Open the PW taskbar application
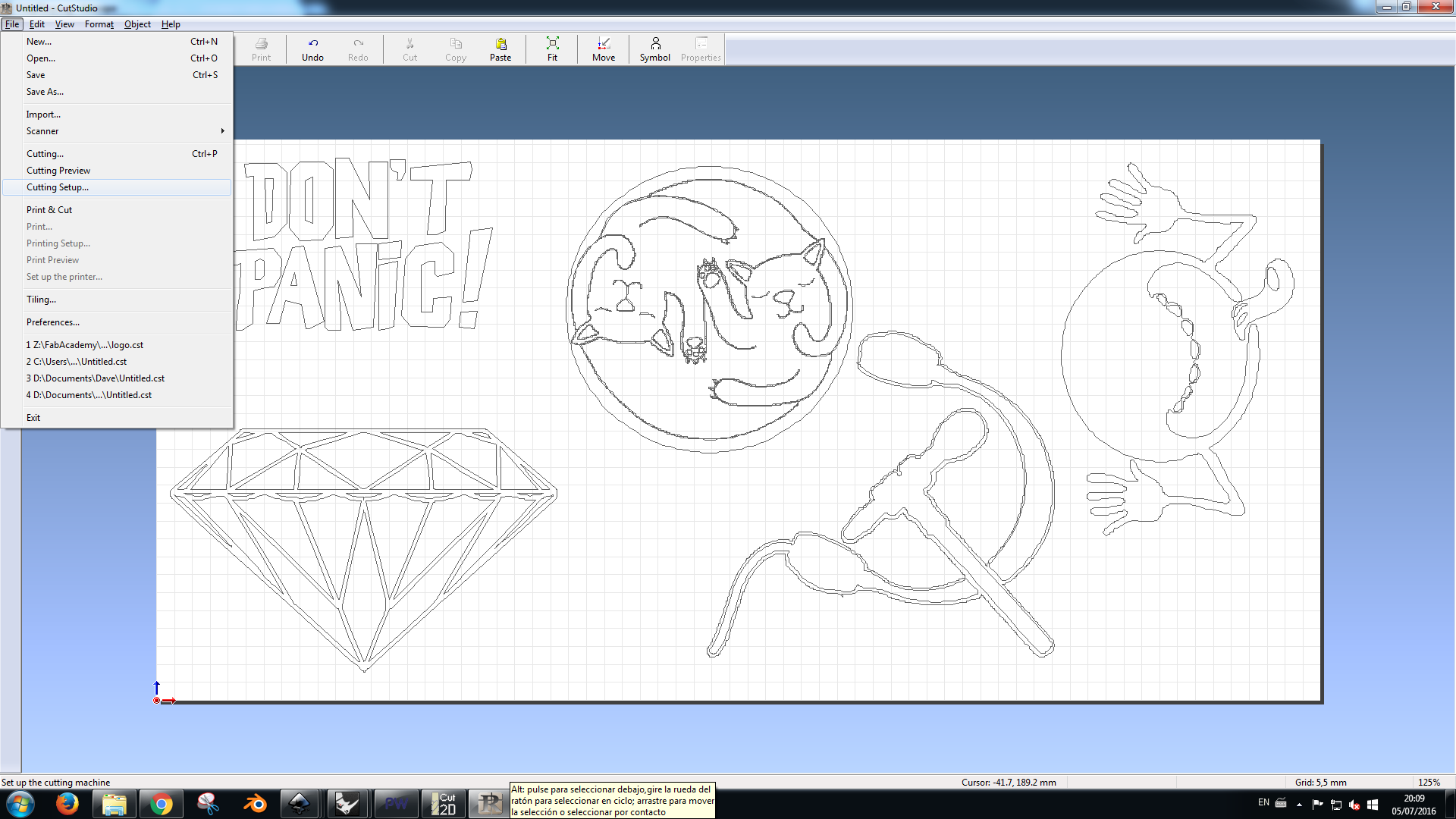Viewport: 1456px width, 819px height. click(x=395, y=804)
